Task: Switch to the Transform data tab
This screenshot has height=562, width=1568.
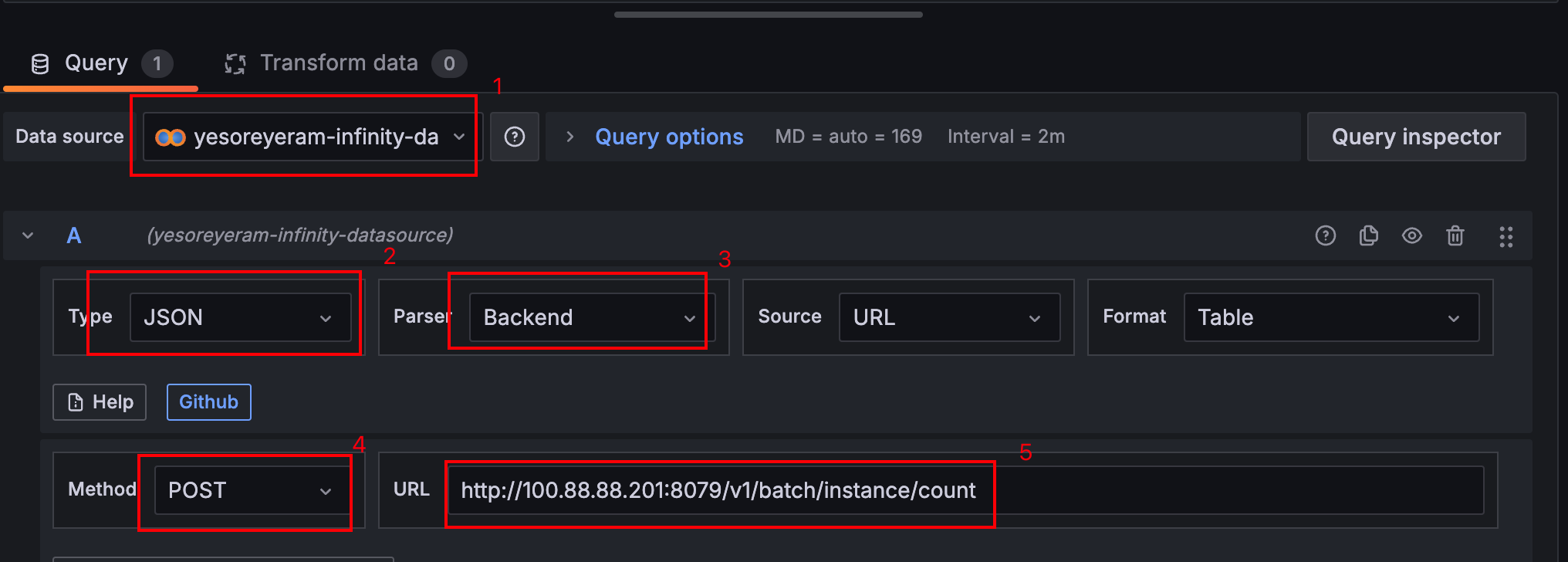Action: (346, 63)
